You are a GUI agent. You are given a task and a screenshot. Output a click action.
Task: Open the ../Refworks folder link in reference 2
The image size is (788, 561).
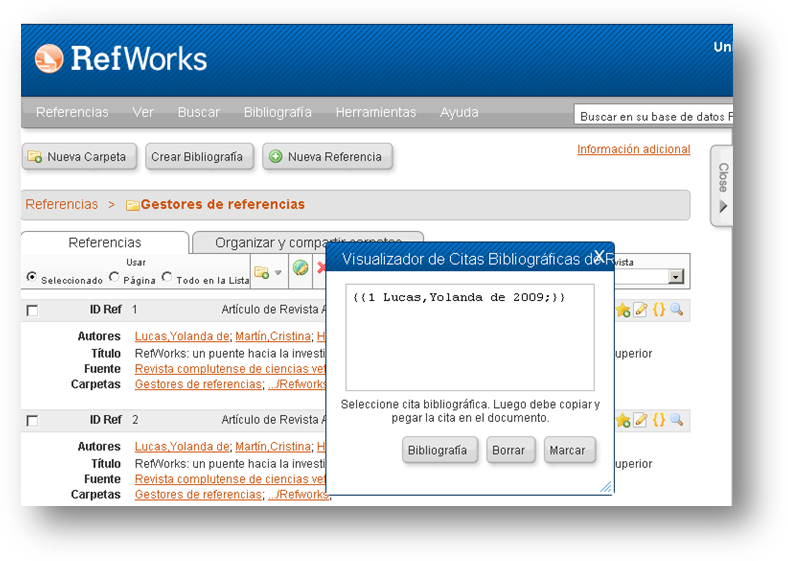coord(298,495)
